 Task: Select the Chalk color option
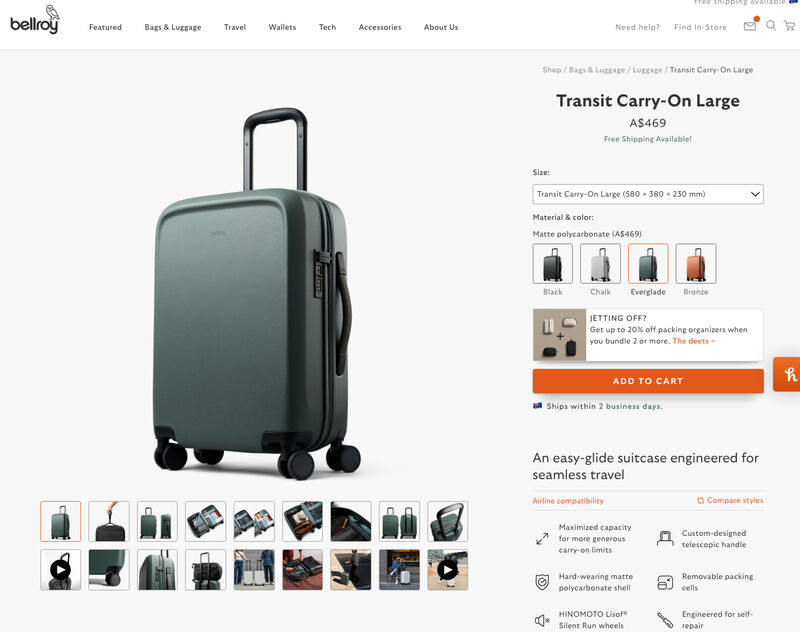pyautogui.click(x=601, y=263)
